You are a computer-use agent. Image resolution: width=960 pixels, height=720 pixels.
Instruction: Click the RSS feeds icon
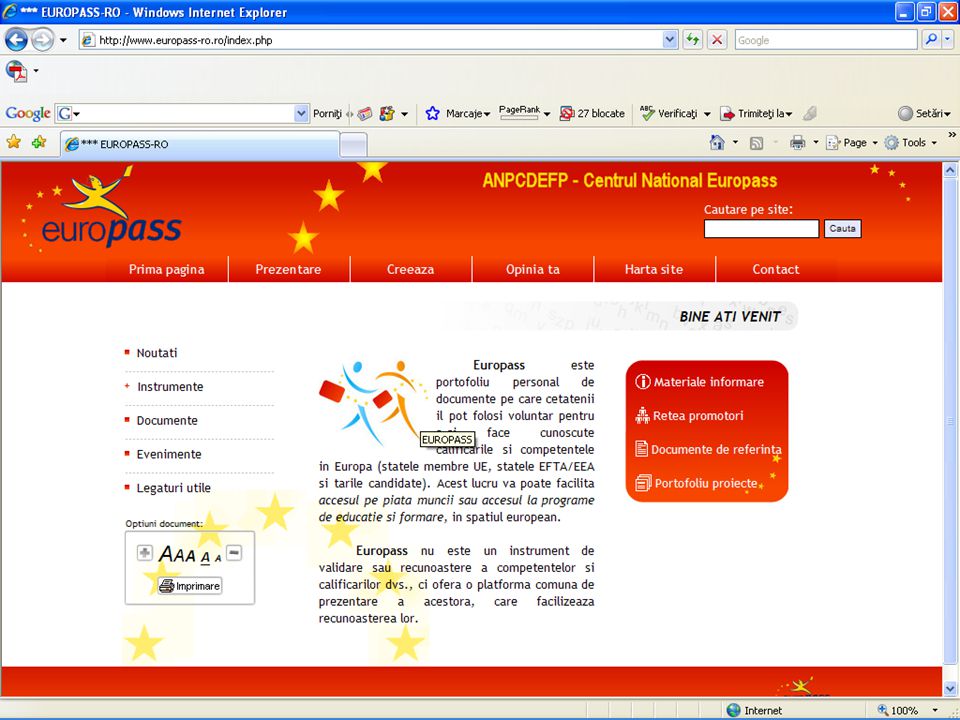click(757, 143)
